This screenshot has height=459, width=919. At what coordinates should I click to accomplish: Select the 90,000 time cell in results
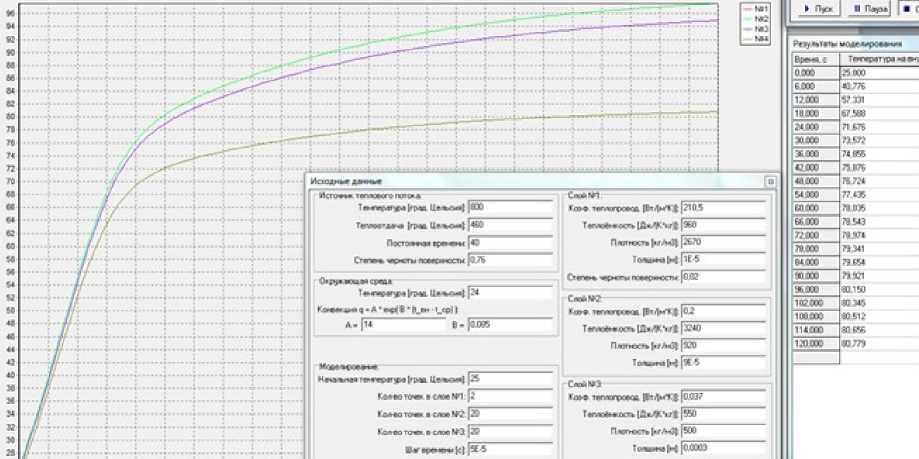coord(816,276)
